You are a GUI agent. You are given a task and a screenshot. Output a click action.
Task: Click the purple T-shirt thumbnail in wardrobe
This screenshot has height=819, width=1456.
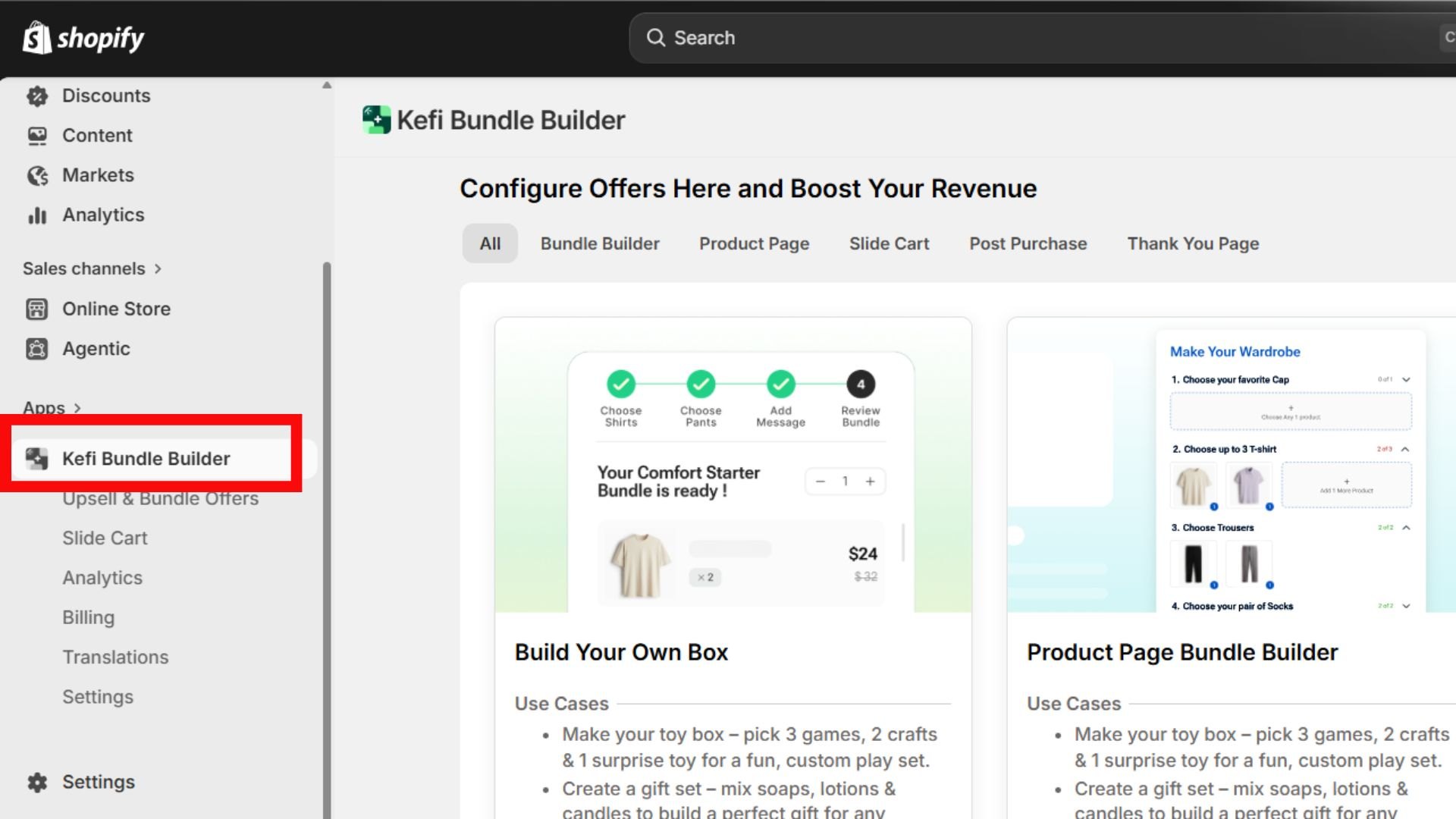(x=1249, y=485)
